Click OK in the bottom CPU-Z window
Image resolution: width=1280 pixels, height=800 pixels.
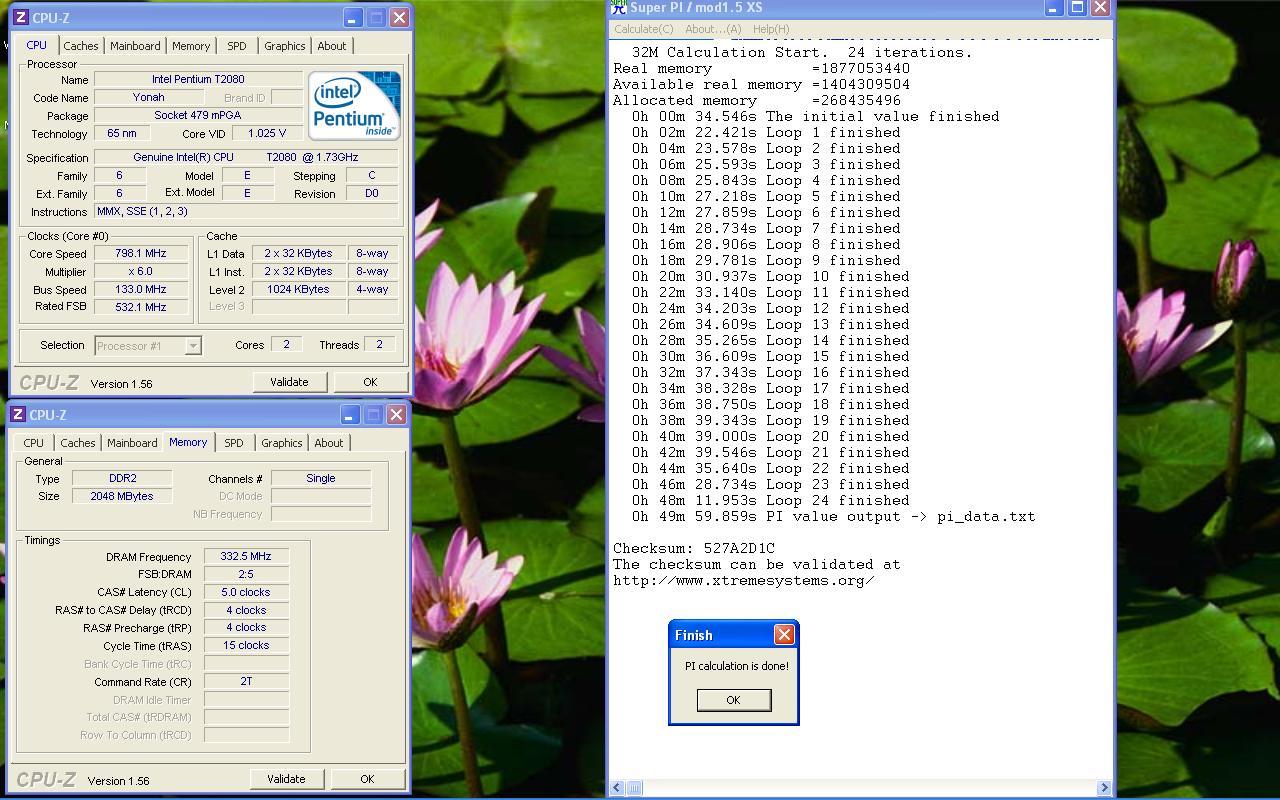tap(367, 779)
